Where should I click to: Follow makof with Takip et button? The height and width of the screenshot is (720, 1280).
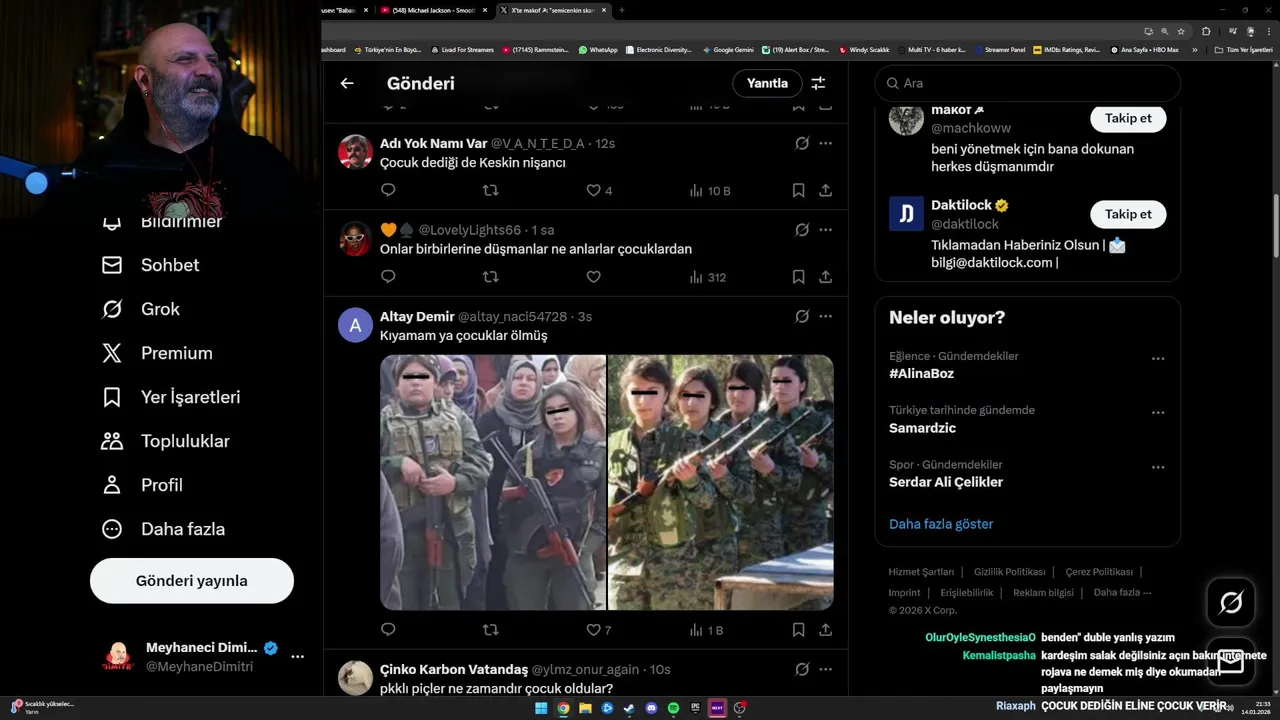(1128, 118)
